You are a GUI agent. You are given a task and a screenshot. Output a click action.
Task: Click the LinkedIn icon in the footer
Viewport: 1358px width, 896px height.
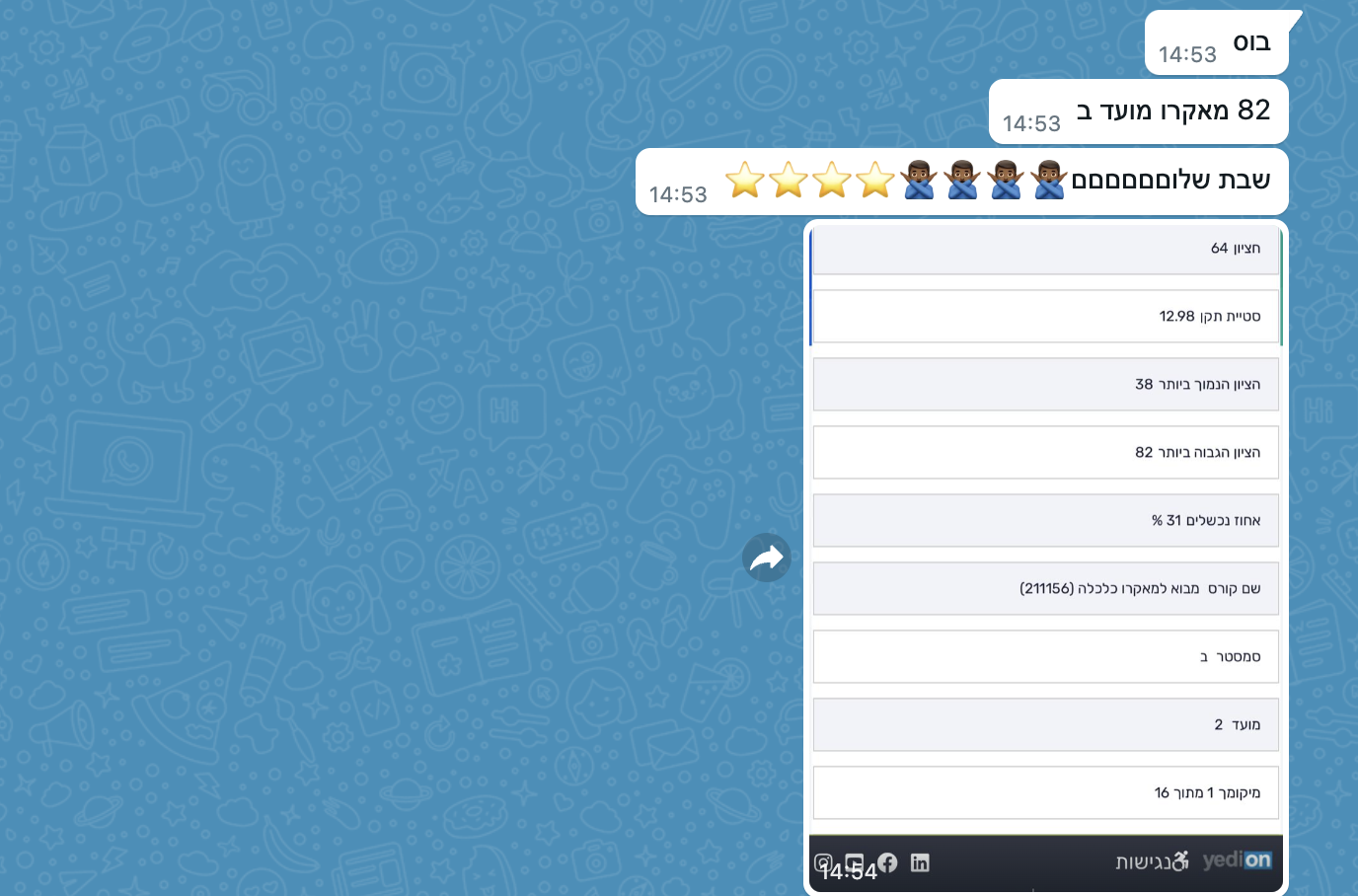point(920,862)
